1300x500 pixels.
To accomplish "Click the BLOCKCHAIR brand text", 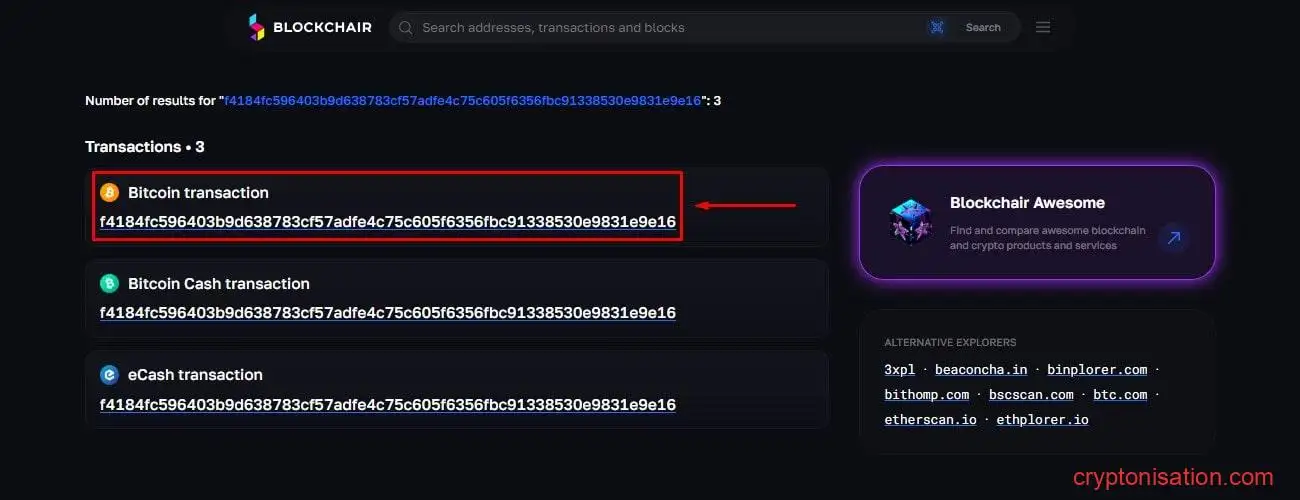I will (322, 27).
